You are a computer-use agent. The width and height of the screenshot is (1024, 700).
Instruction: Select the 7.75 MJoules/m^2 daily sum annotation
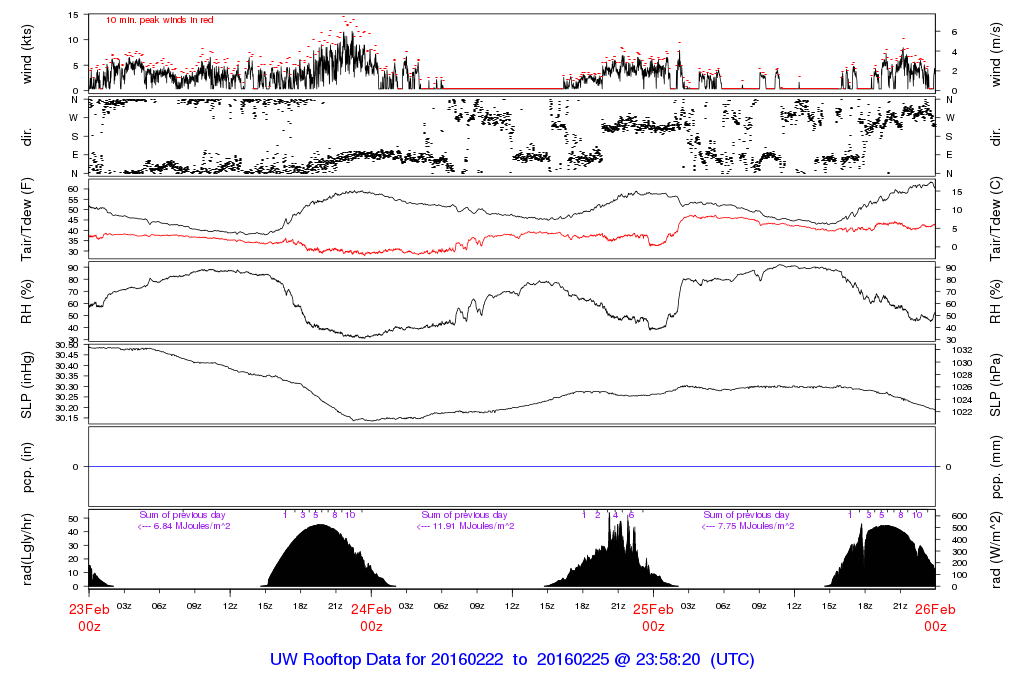[x=747, y=526]
